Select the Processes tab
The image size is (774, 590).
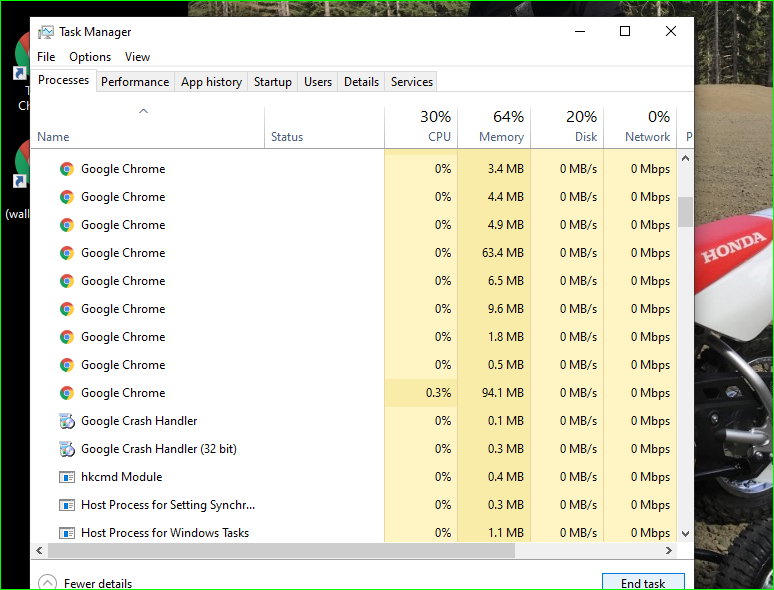coord(64,80)
